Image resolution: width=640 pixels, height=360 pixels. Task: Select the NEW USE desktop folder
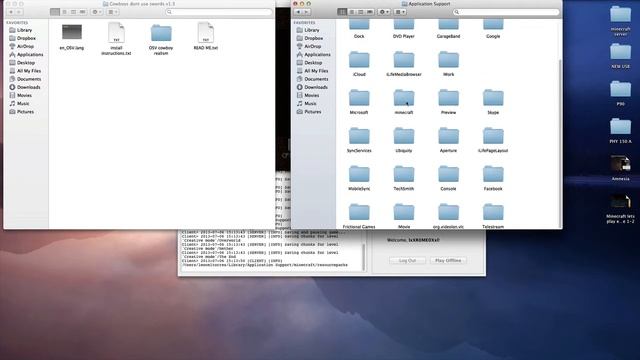(620, 53)
